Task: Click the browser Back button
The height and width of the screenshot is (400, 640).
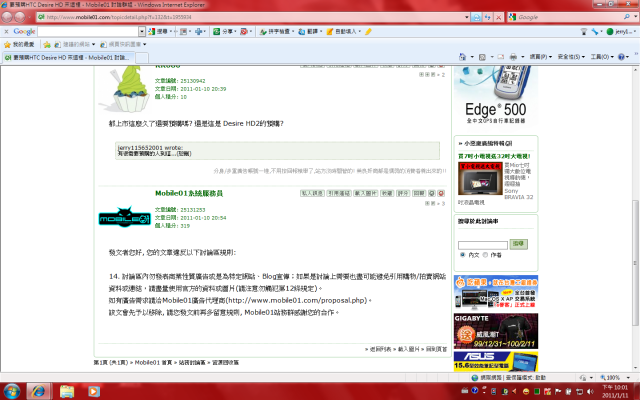Action: (7, 17)
